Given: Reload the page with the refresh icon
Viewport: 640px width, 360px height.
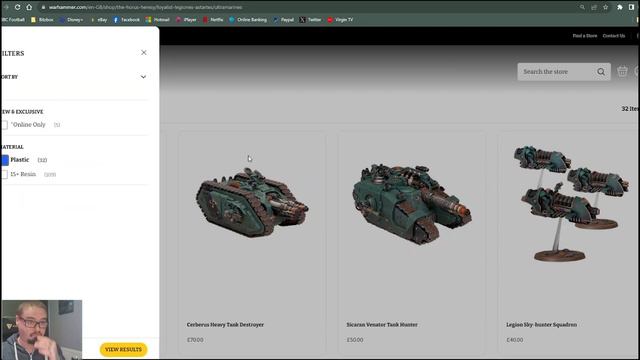Looking at the screenshot, I should click(x=18, y=7).
